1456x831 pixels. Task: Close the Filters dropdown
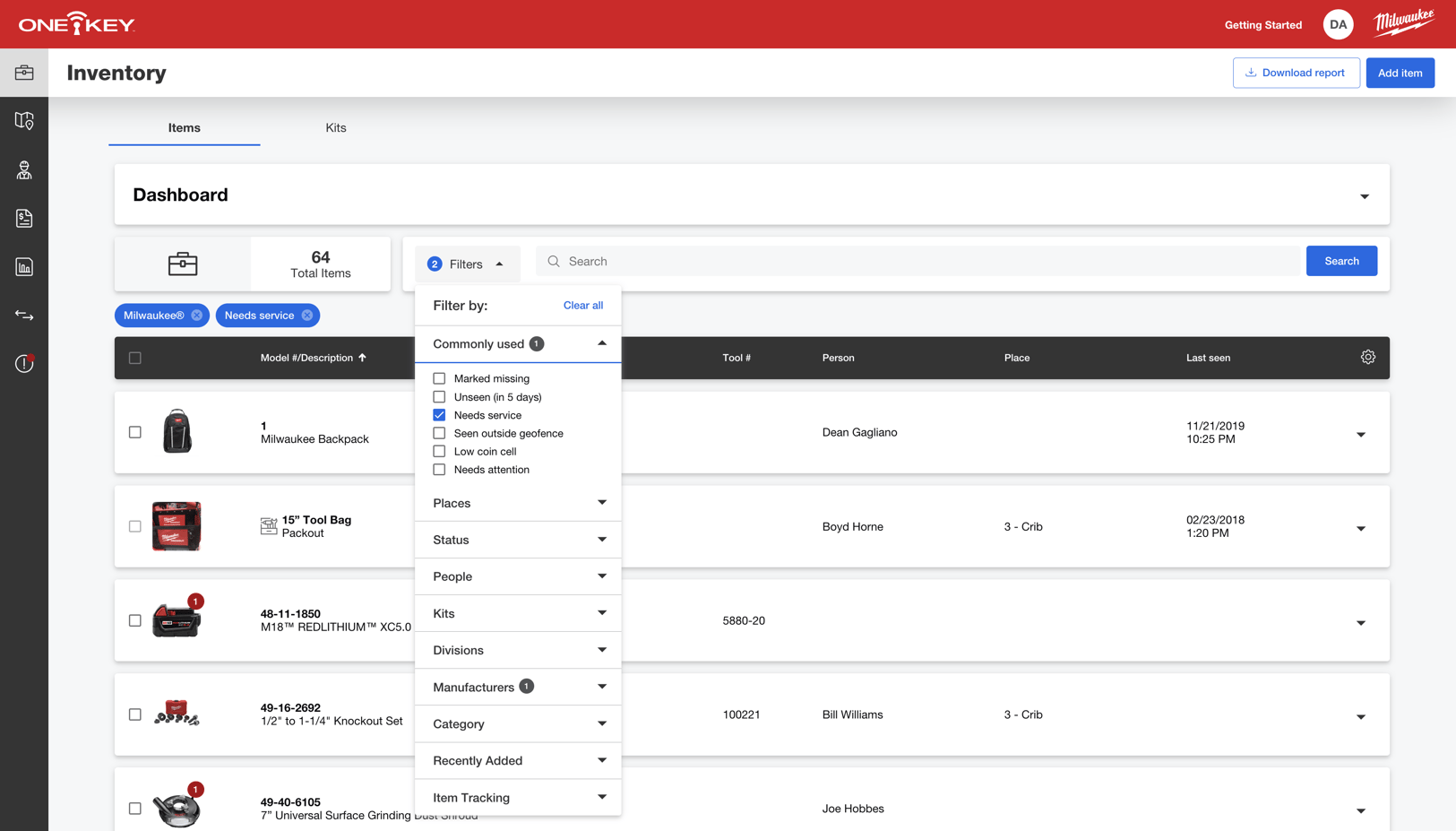coord(467,264)
